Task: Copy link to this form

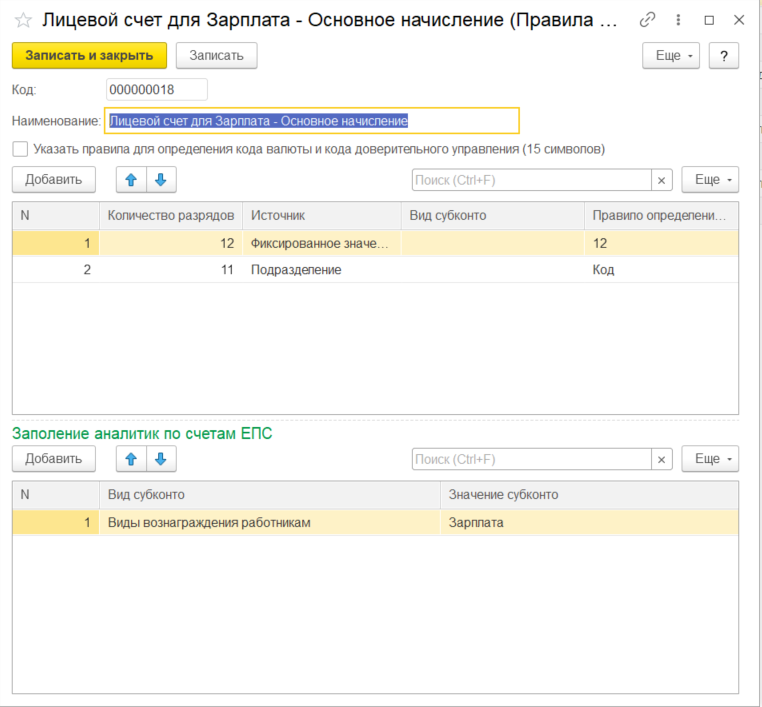Action: click(648, 20)
